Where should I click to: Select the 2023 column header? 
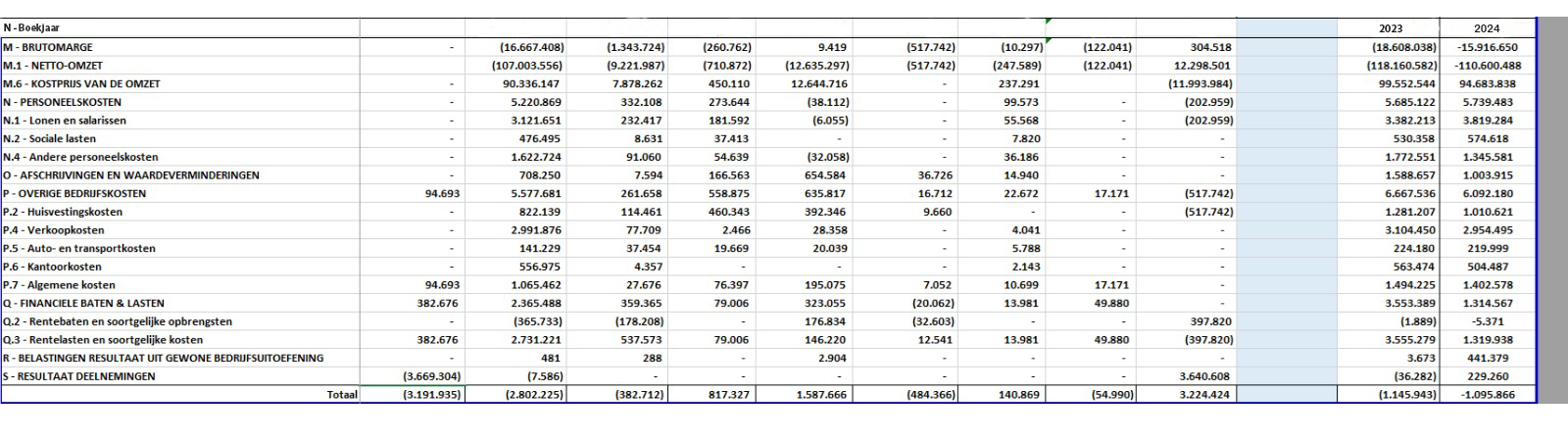click(x=1388, y=28)
